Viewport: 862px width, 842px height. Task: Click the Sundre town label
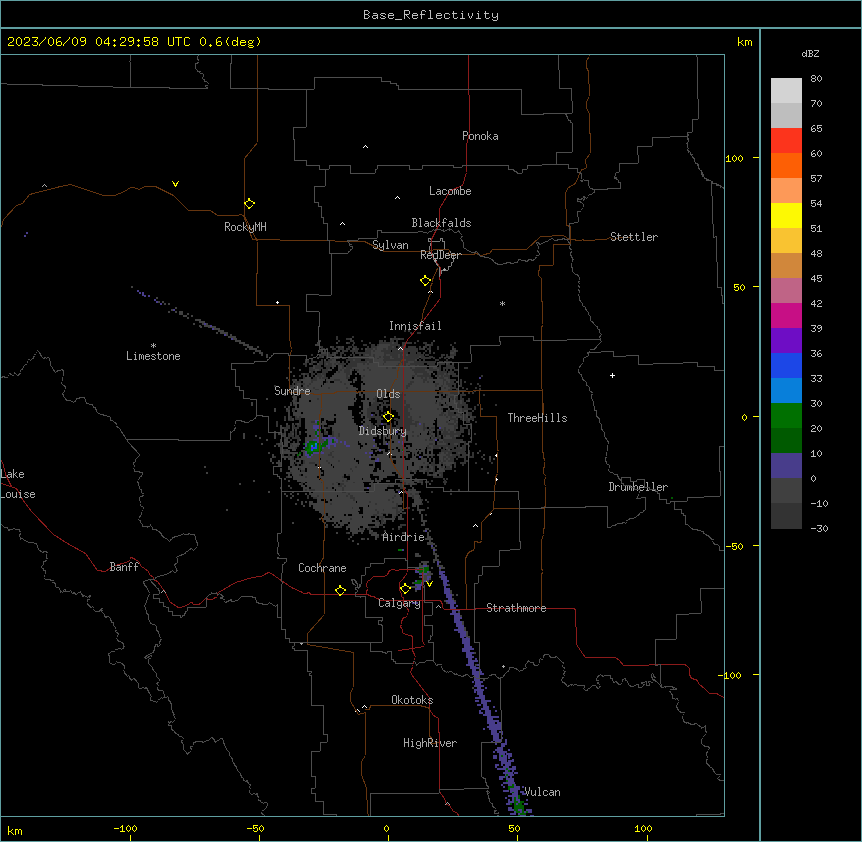point(292,391)
